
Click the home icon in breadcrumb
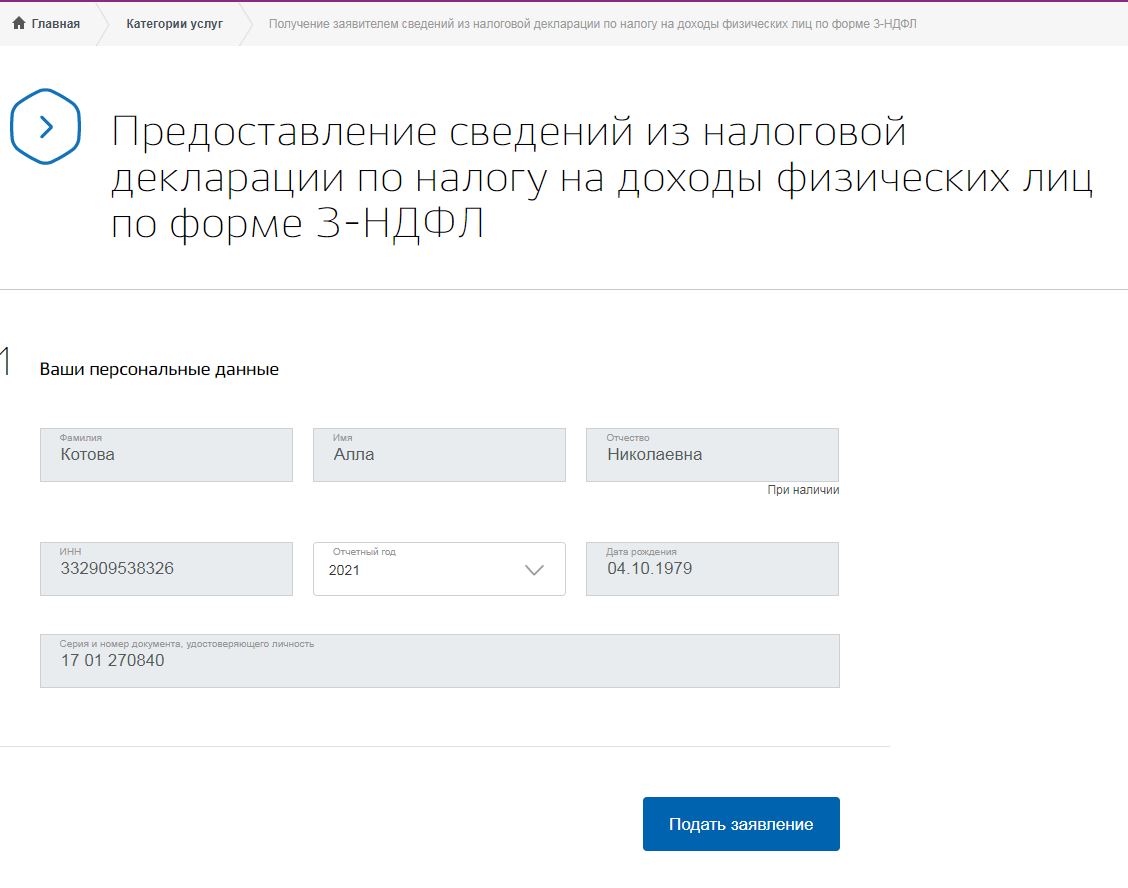(19, 23)
